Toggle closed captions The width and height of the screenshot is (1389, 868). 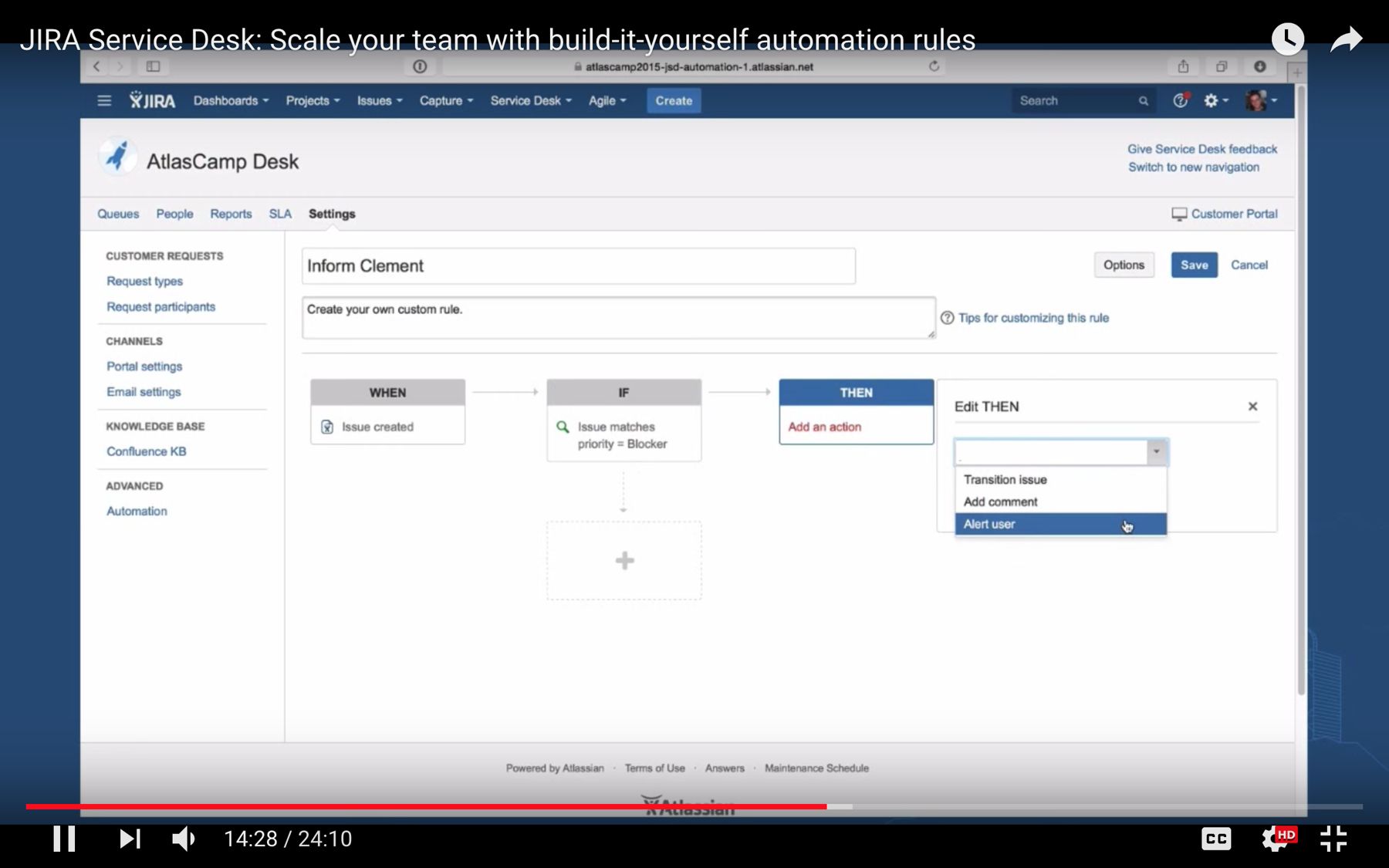point(1216,839)
